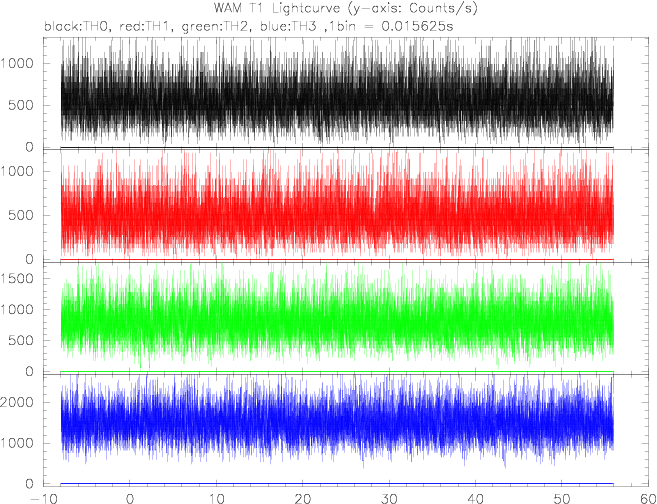Click the "2000" y-label of the blue panel

(x=17, y=403)
